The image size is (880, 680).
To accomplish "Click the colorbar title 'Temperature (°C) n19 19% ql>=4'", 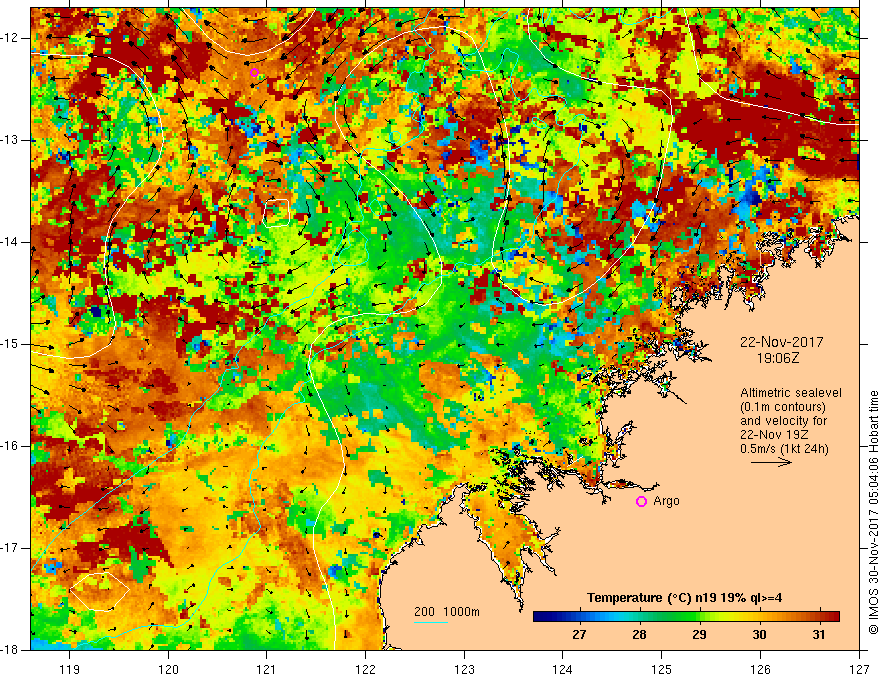I will (684, 598).
